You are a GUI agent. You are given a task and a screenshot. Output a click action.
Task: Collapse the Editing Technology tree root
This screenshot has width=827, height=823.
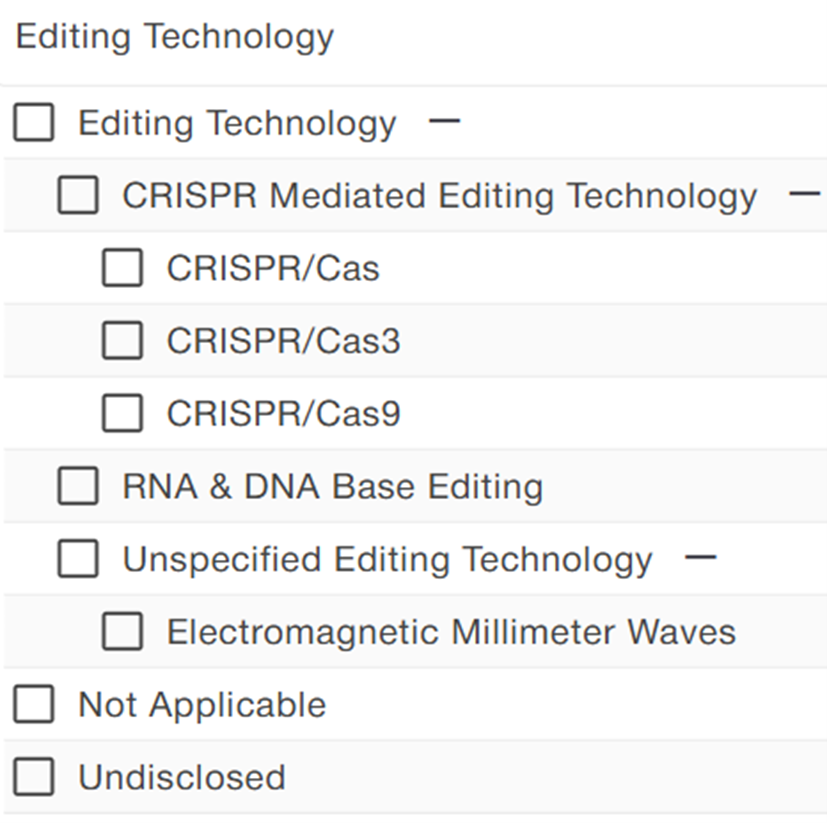(x=444, y=122)
